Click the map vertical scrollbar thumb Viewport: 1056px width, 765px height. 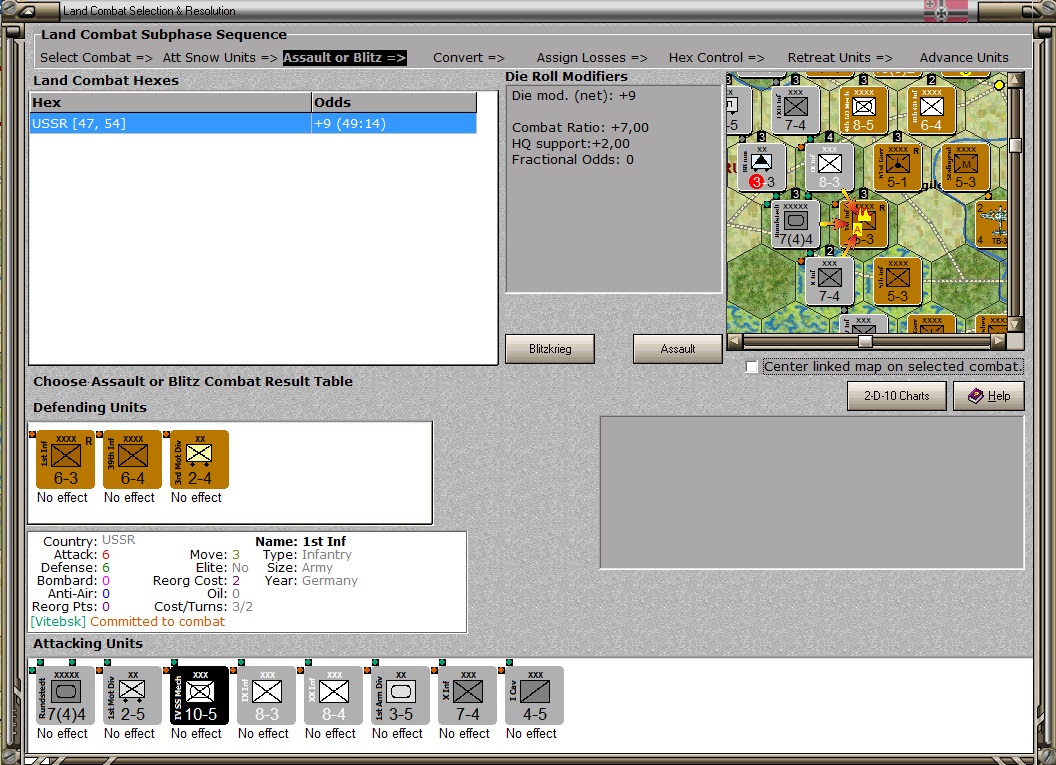[x=1015, y=145]
